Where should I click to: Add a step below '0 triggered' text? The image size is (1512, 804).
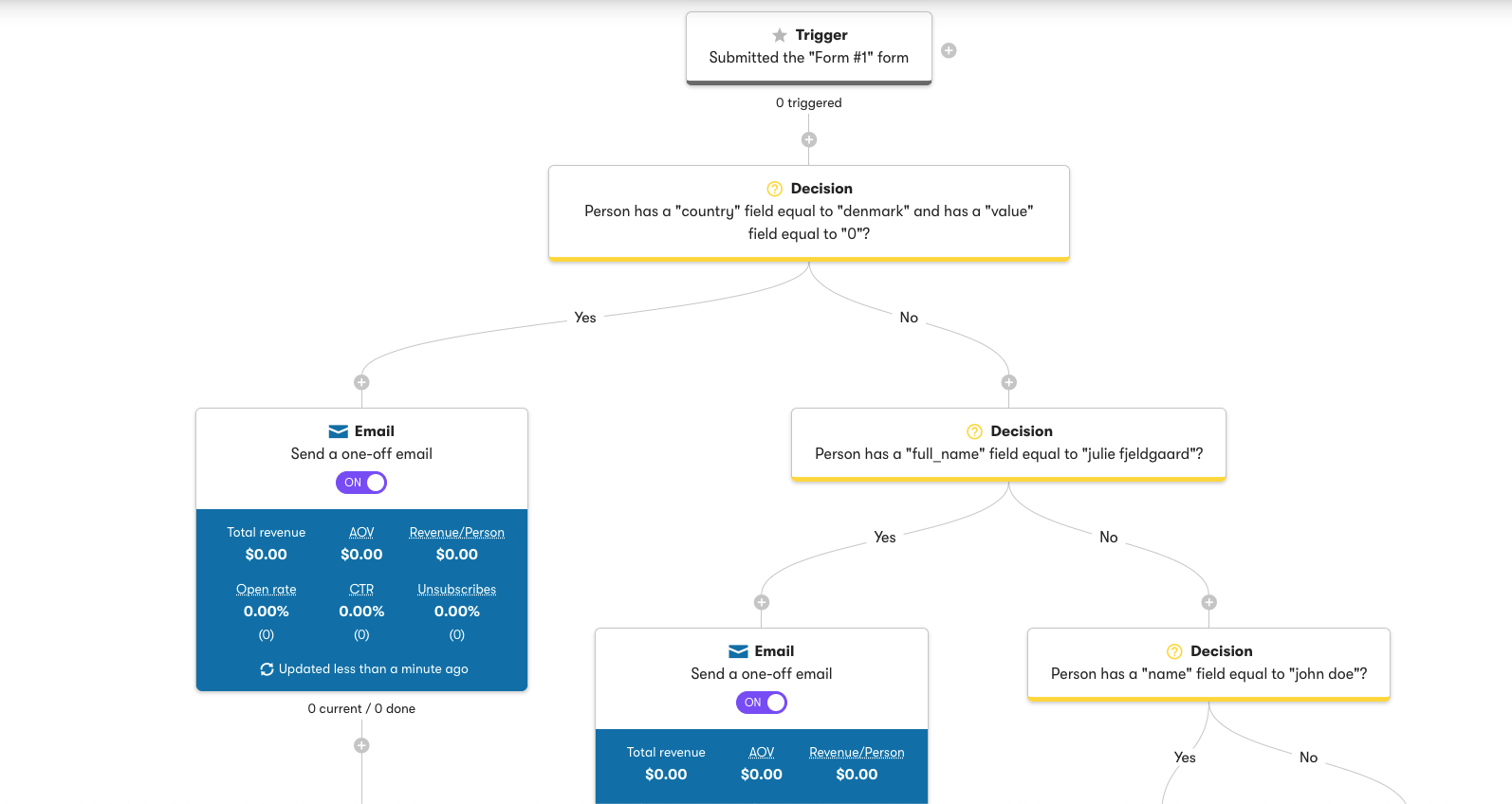[x=809, y=139]
